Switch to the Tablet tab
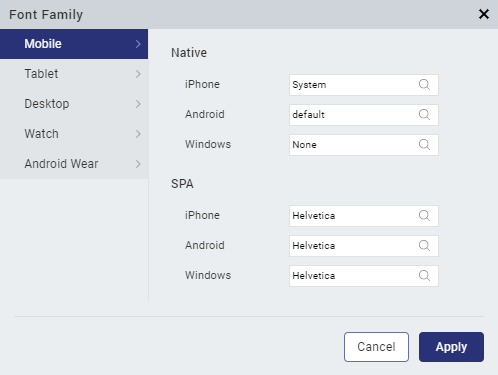The image size is (498, 375). coord(74,74)
